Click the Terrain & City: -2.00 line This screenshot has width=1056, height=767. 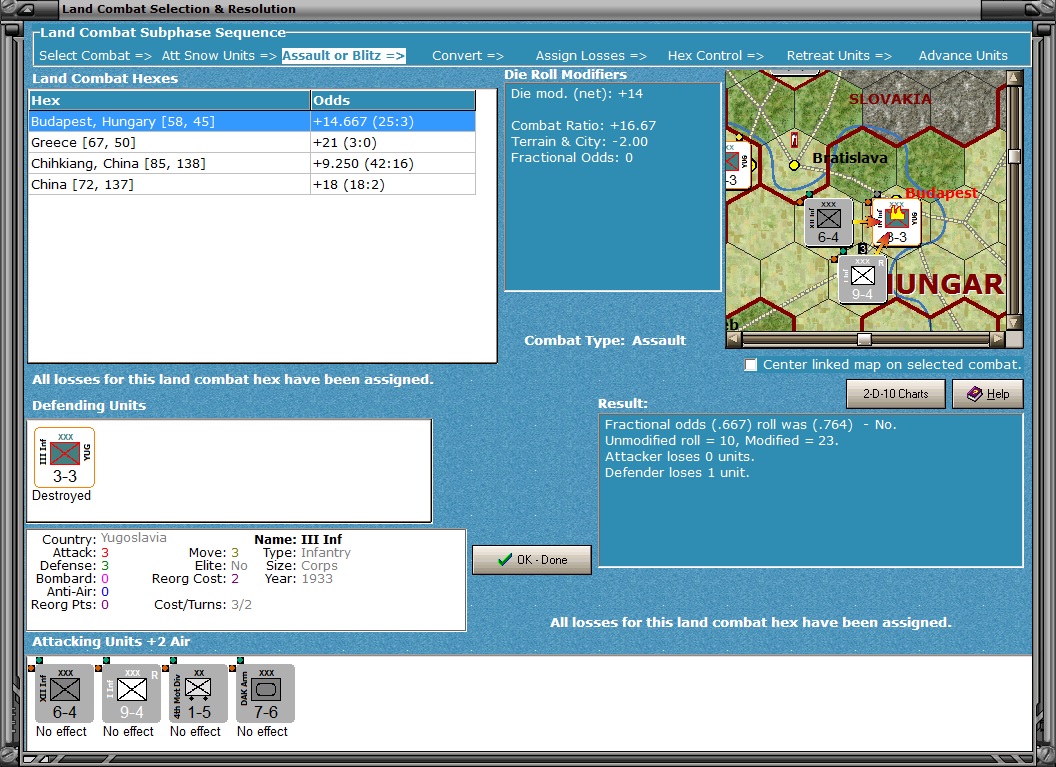tap(579, 141)
